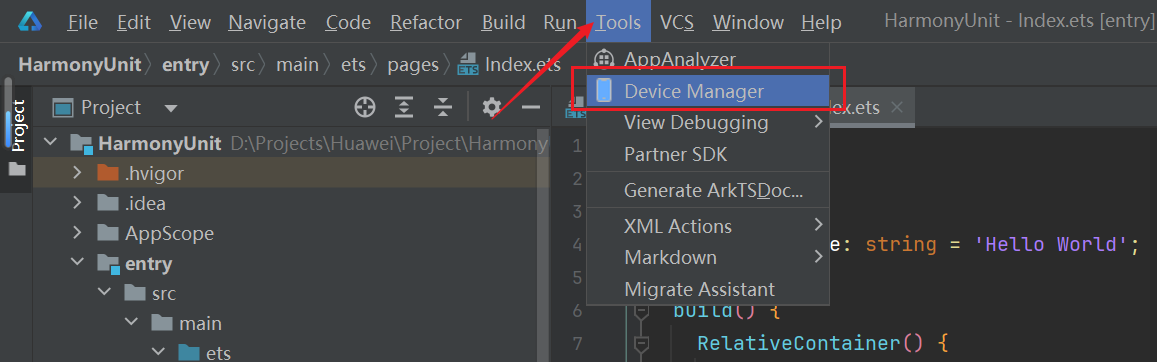
Task: Open the VCS menu
Action: coord(677,23)
